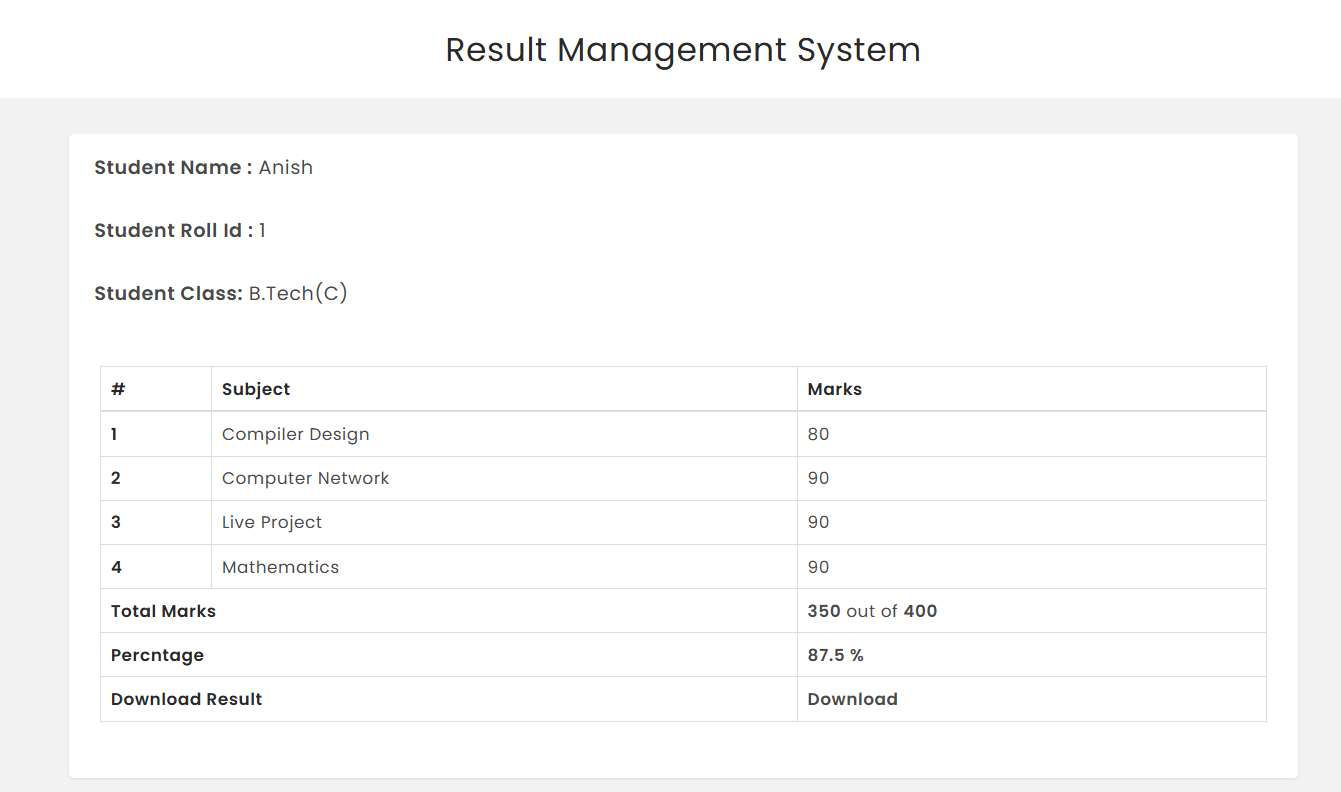Image resolution: width=1341 pixels, height=792 pixels.
Task: Click row number 4 in the table
Action: click(116, 567)
